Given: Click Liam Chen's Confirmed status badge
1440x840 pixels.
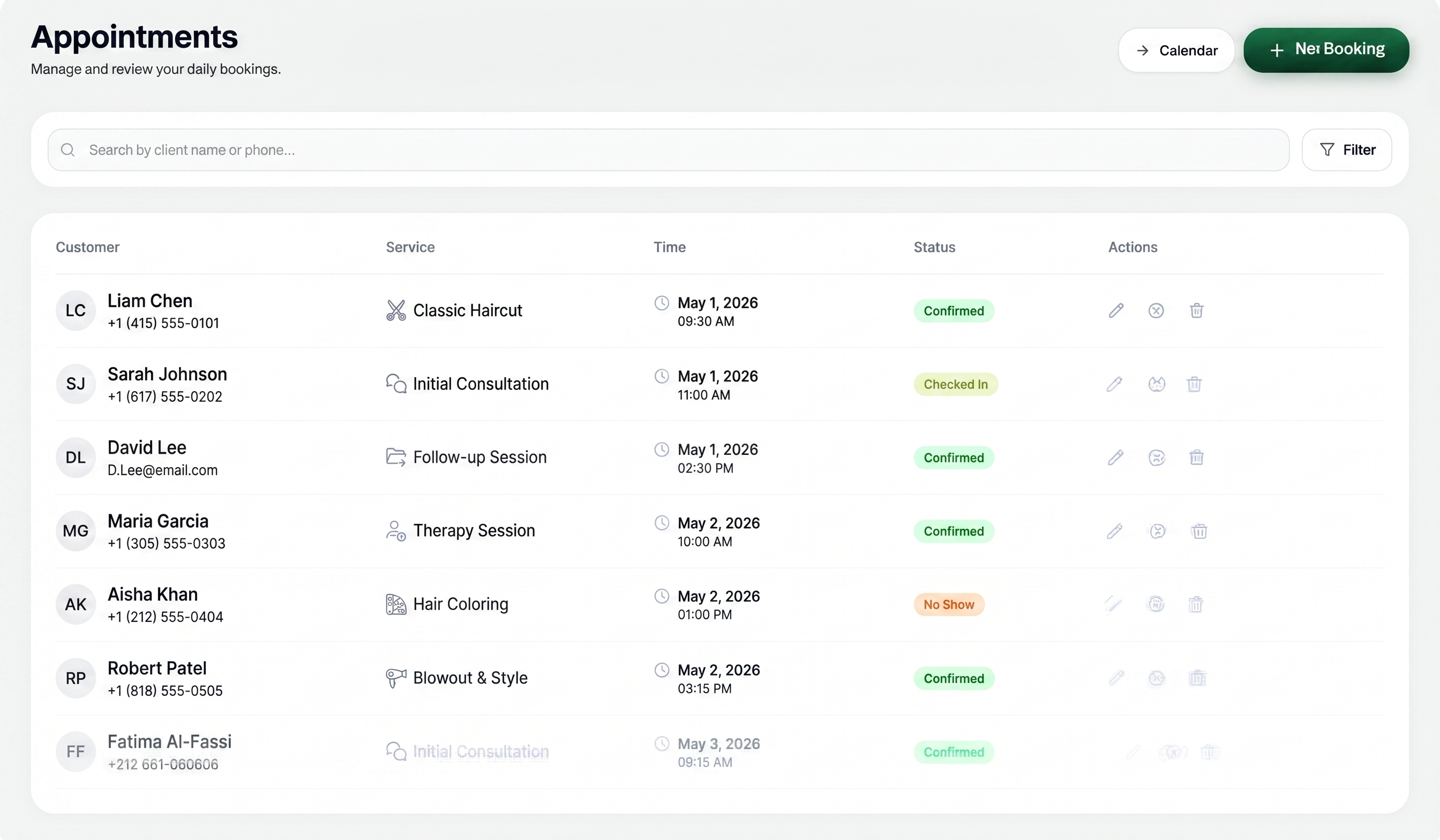Looking at the screenshot, I should [x=954, y=311].
